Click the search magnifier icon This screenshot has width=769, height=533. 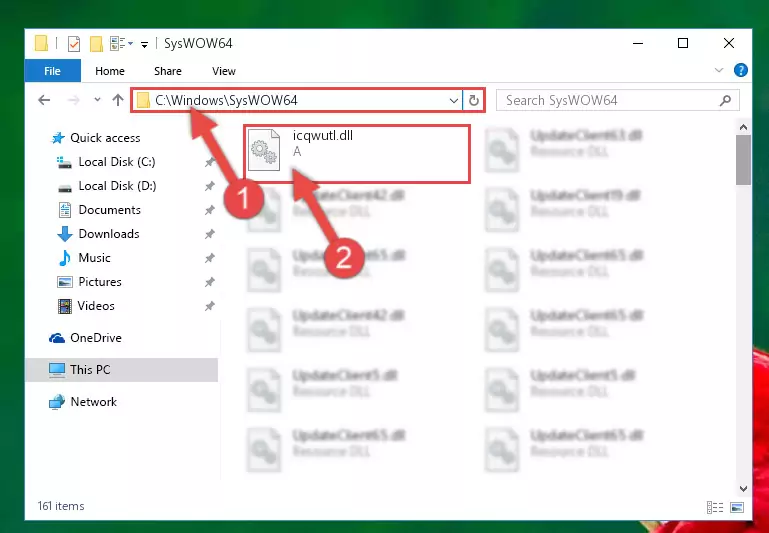[725, 101]
